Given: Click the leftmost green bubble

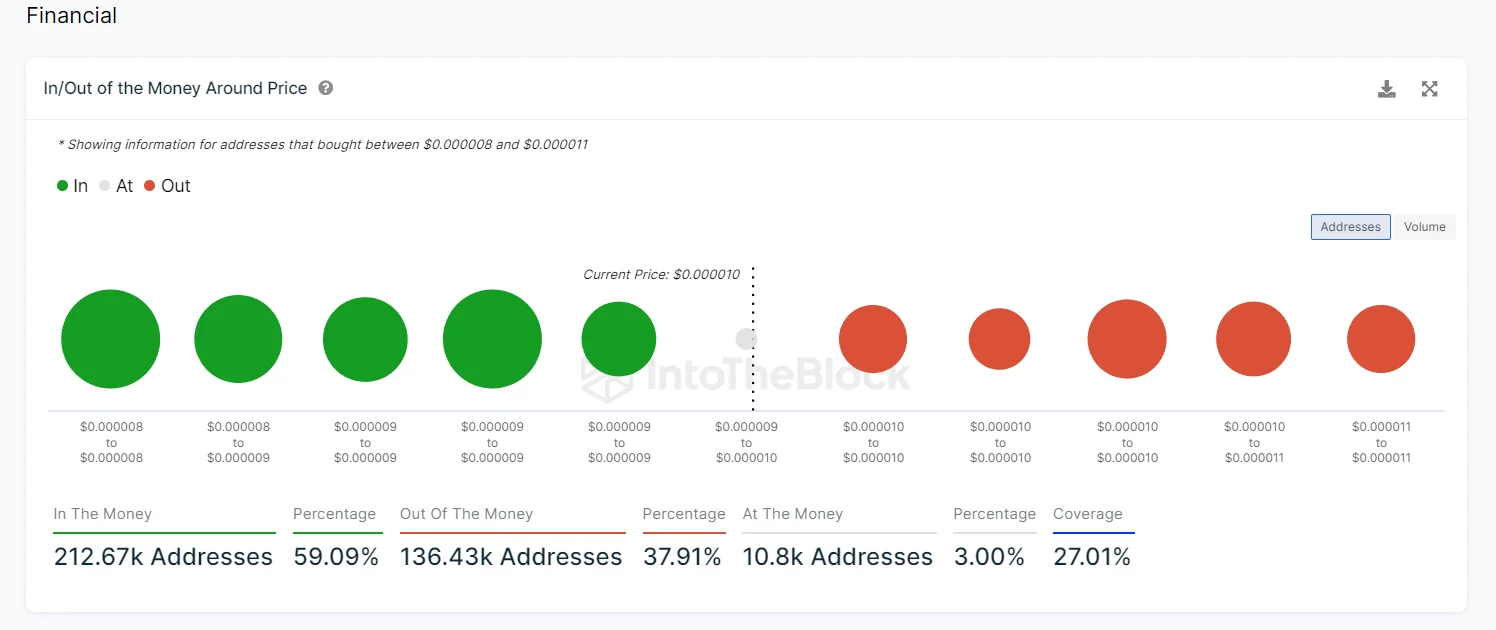Looking at the screenshot, I should click(x=110, y=339).
